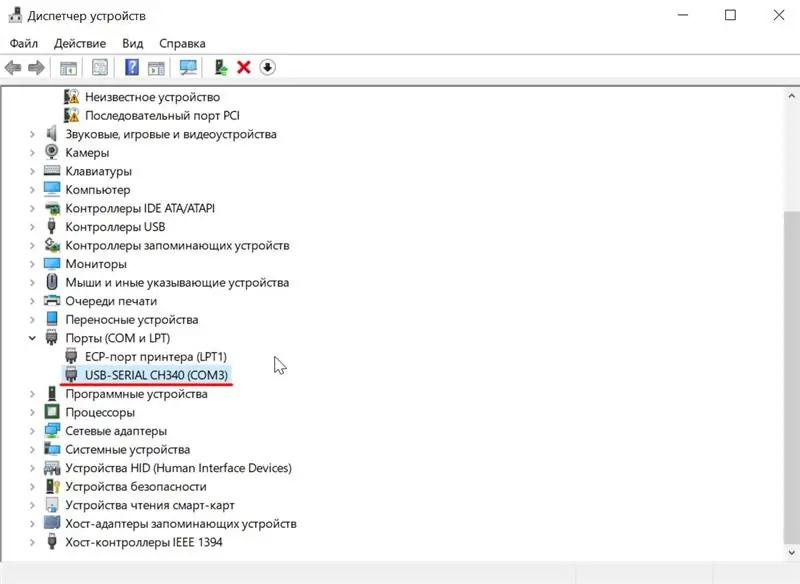Image resolution: width=800 pixels, height=584 pixels.
Task: Click the icon beside Хост-контроллеры IEEE 1394
Action: pos(52,542)
